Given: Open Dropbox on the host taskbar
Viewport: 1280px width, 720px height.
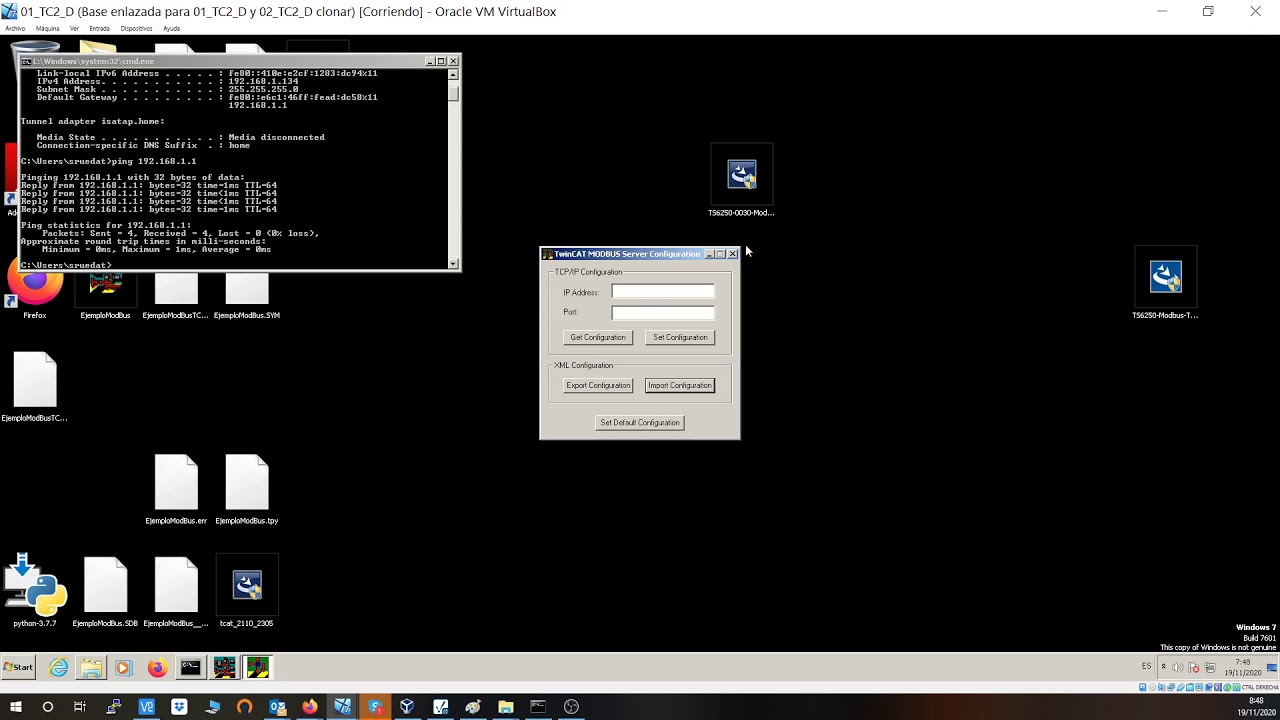Looking at the screenshot, I should tap(179, 707).
